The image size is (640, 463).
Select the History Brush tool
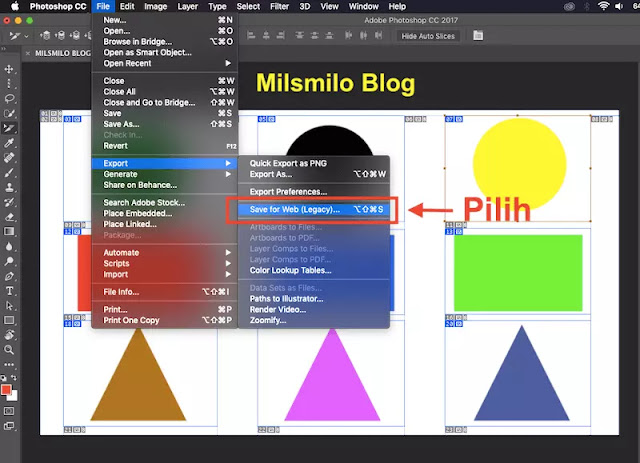(9, 202)
